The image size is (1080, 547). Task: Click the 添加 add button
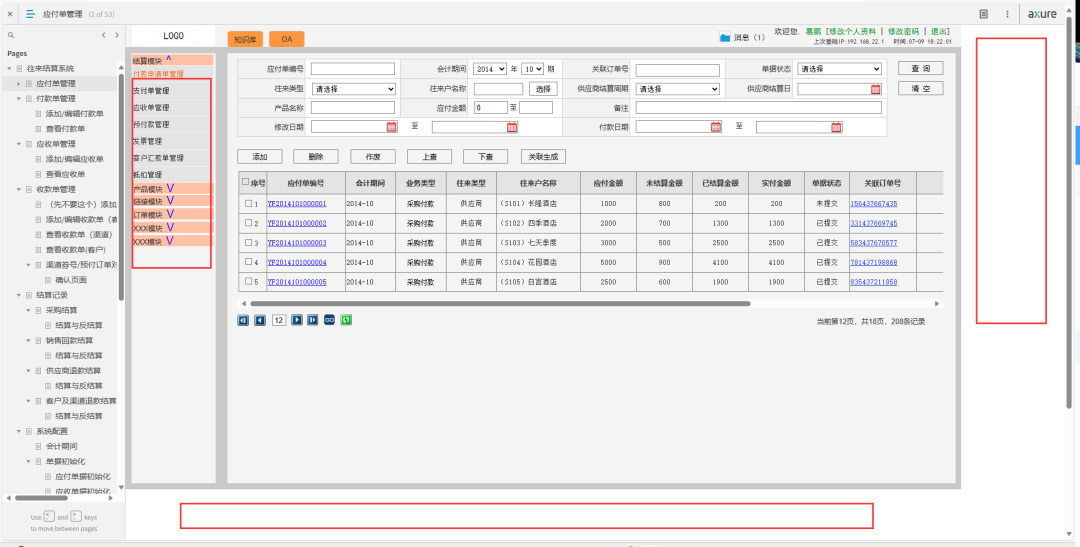point(260,156)
